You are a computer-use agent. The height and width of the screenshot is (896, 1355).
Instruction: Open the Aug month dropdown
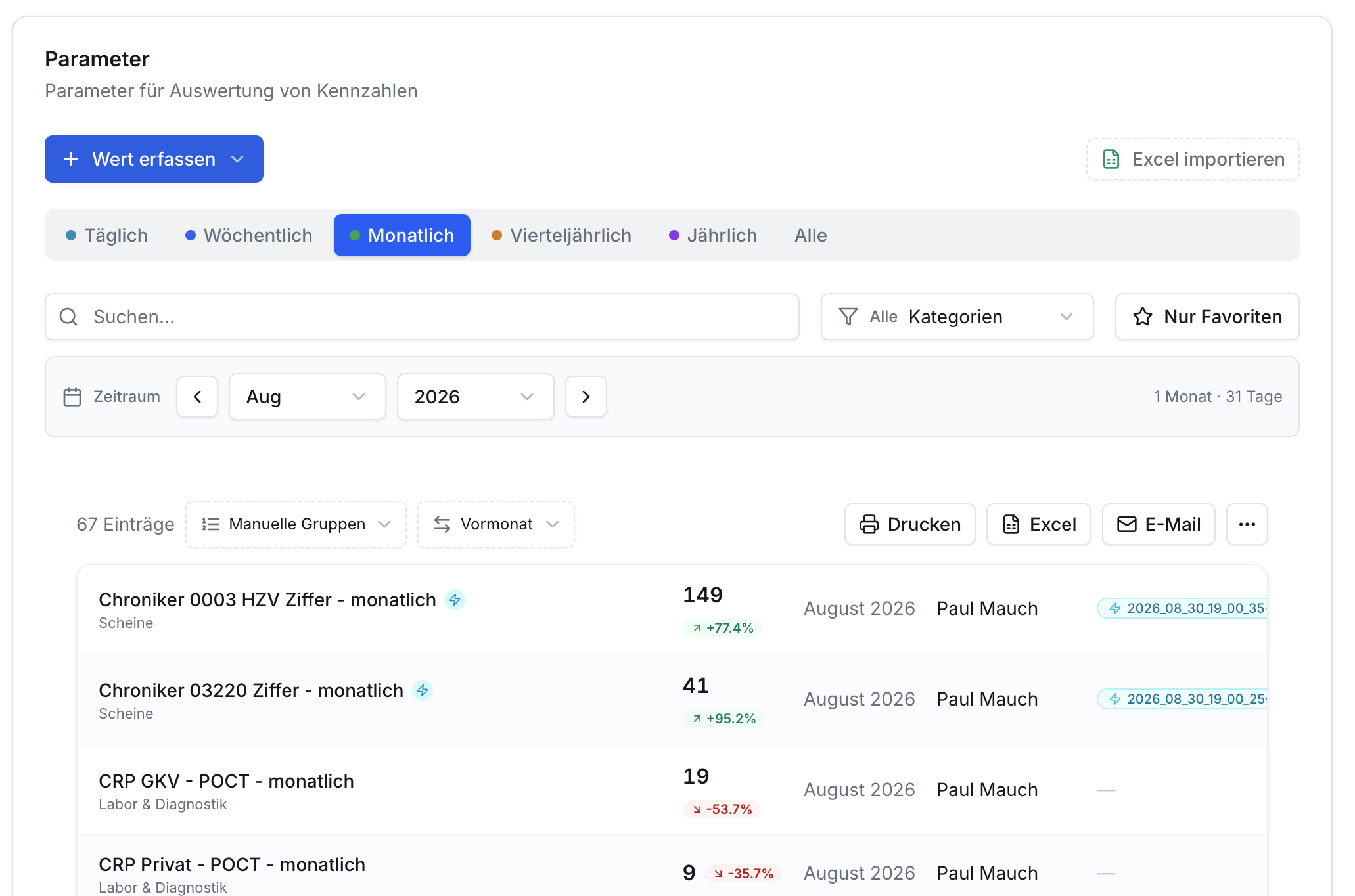(x=307, y=397)
